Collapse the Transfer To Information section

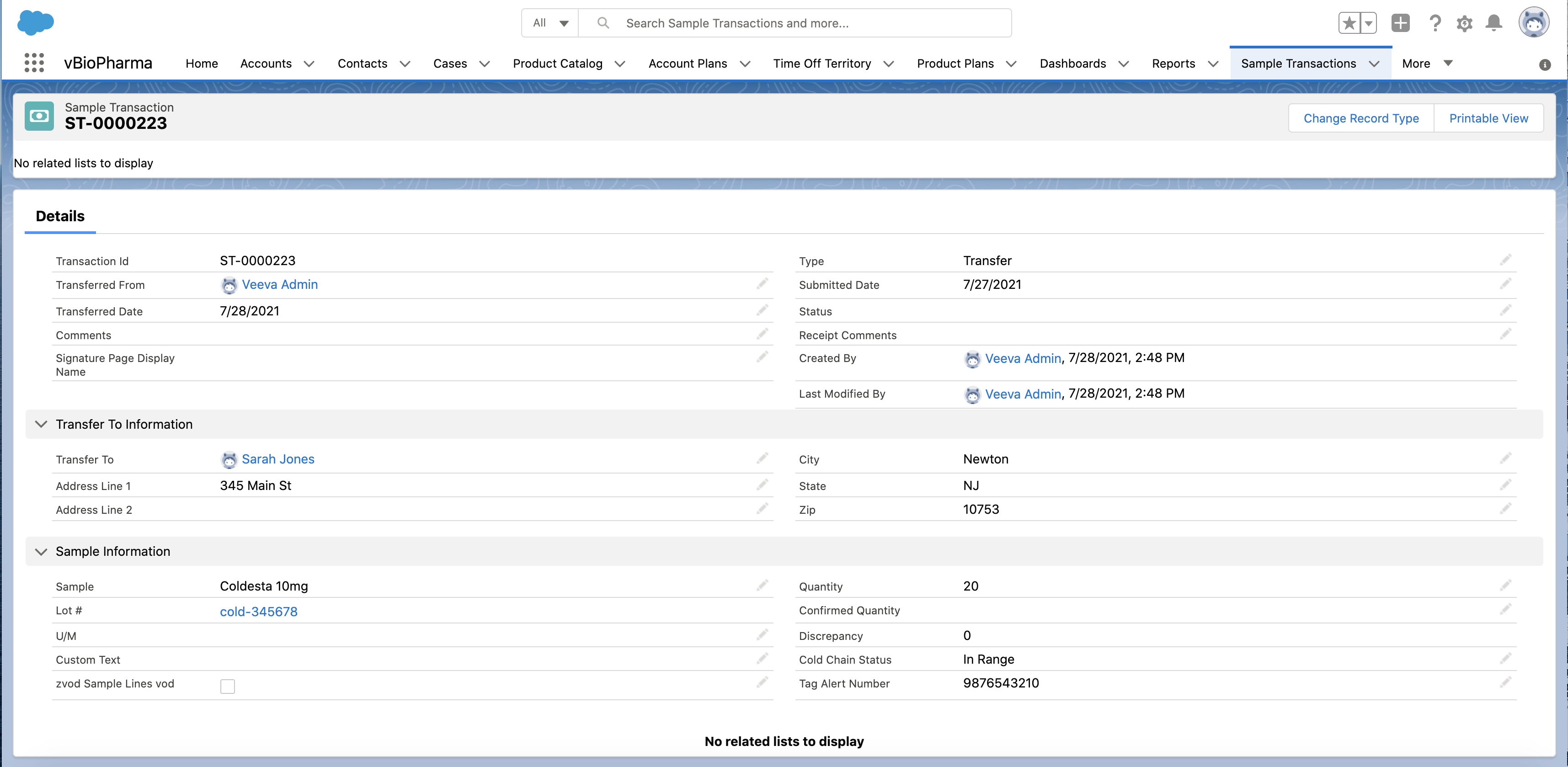click(x=42, y=424)
